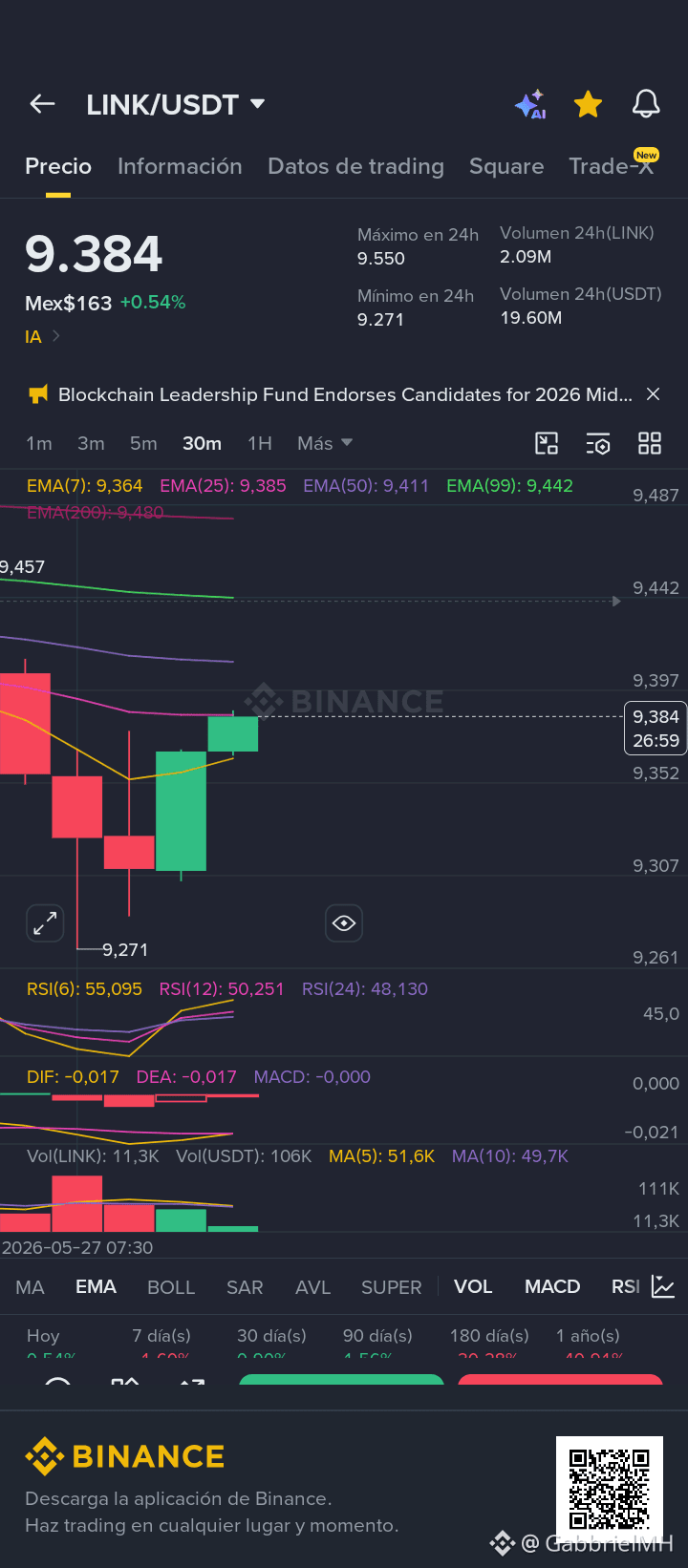
Task: Expand chart to fullscreen icon
Action: coord(45,923)
